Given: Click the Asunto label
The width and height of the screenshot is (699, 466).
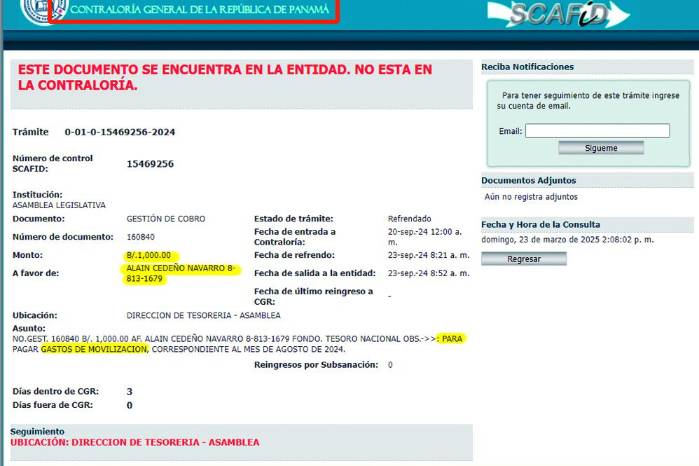Looking at the screenshot, I should pyautogui.click(x=29, y=328).
